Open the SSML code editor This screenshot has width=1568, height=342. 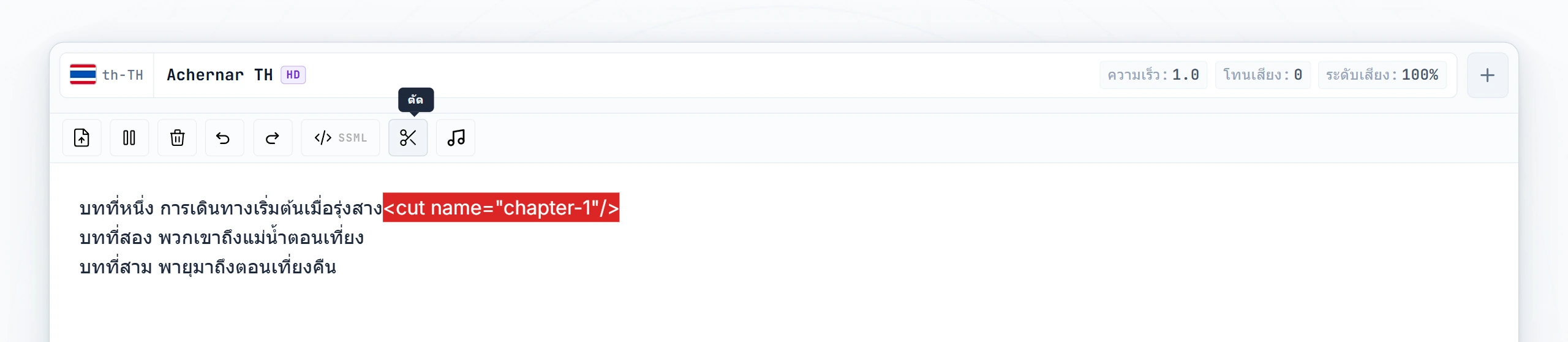(x=341, y=138)
